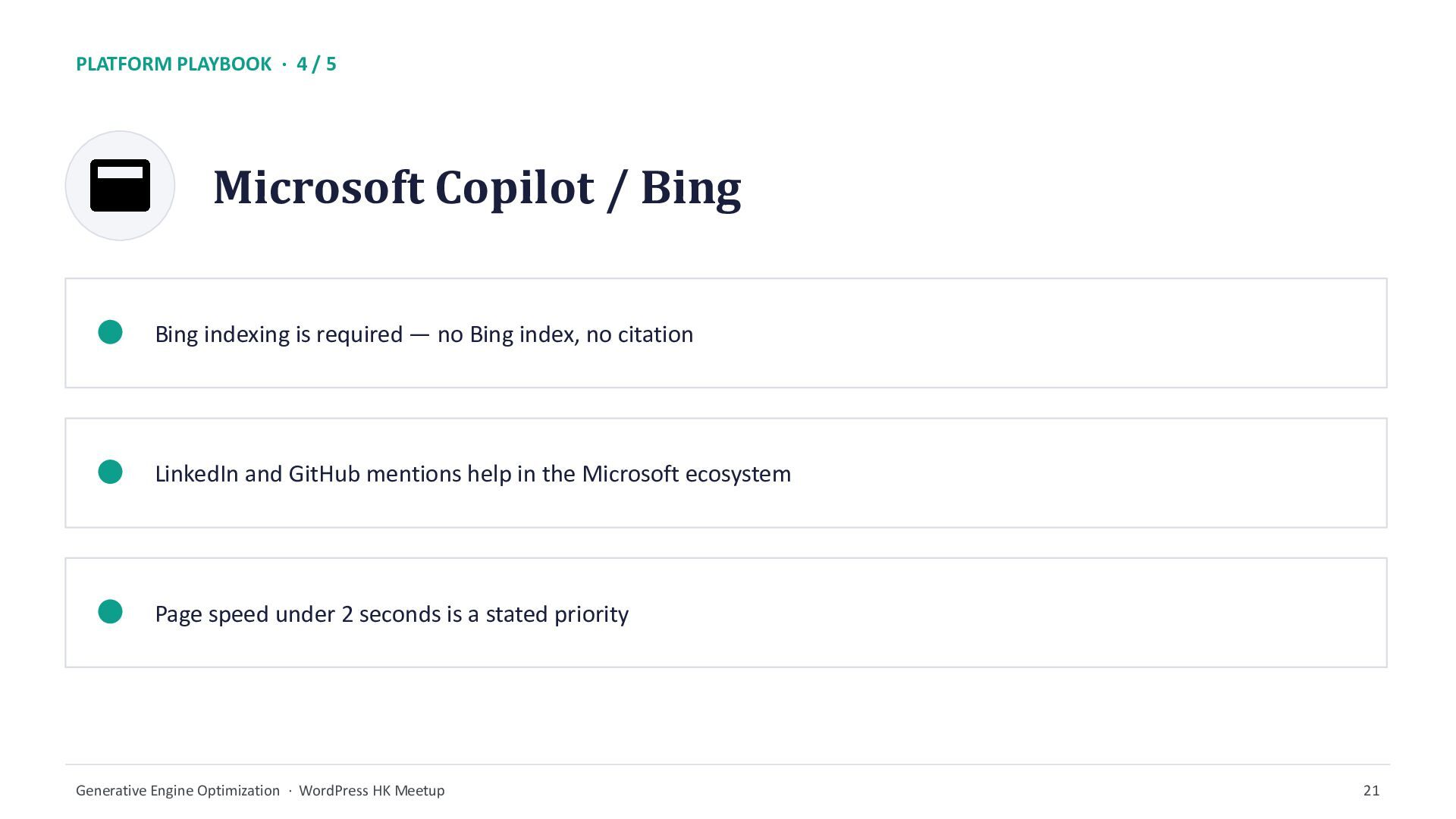Select the Microsoft Copilot / Bing title
Viewport: 1456px width, 819px height.
point(477,187)
